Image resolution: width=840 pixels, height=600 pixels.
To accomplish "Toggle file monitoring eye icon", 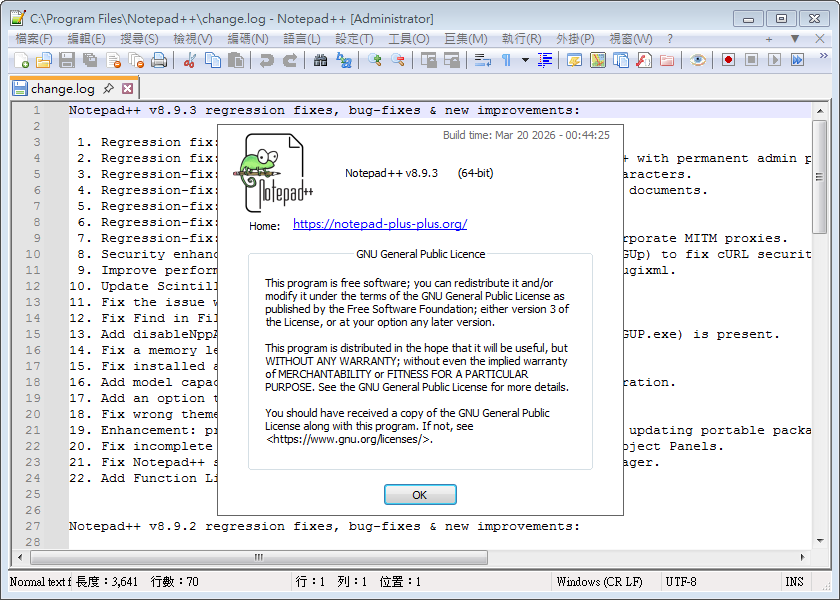I will click(698, 60).
